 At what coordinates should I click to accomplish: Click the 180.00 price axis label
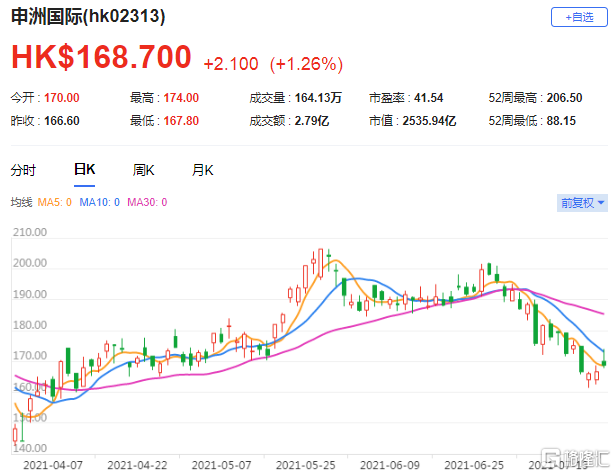click(30, 325)
